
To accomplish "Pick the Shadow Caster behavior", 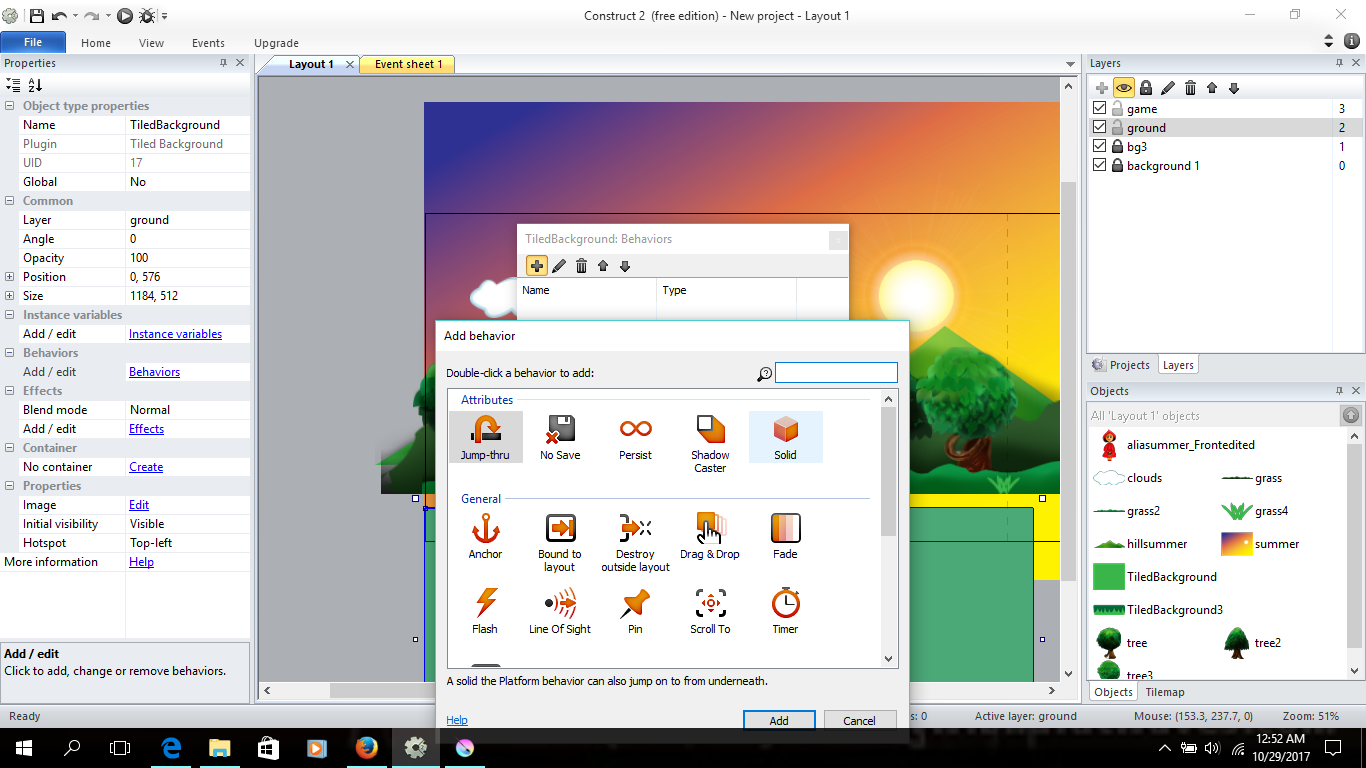I will click(710, 443).
